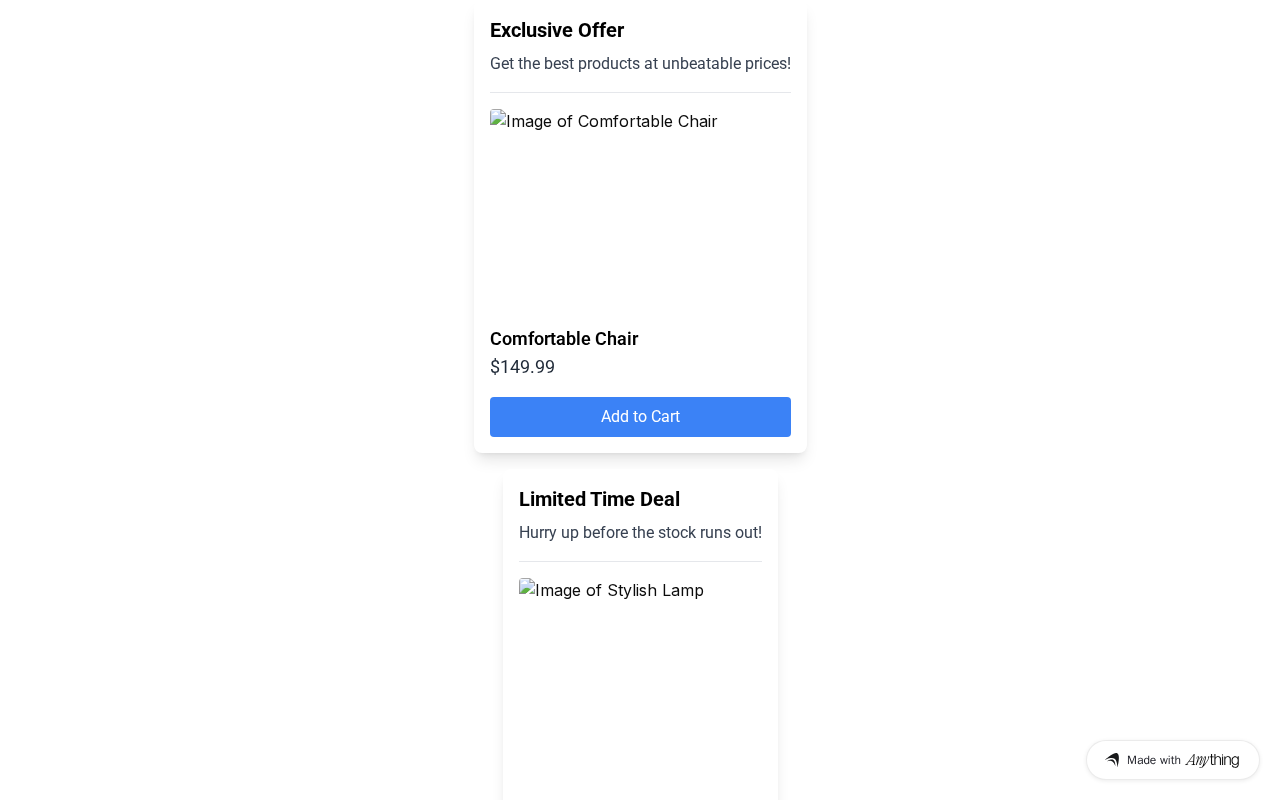Select the "Exclusive Offer" heading
Screen dimensions: 1280x800
point(557,30)
